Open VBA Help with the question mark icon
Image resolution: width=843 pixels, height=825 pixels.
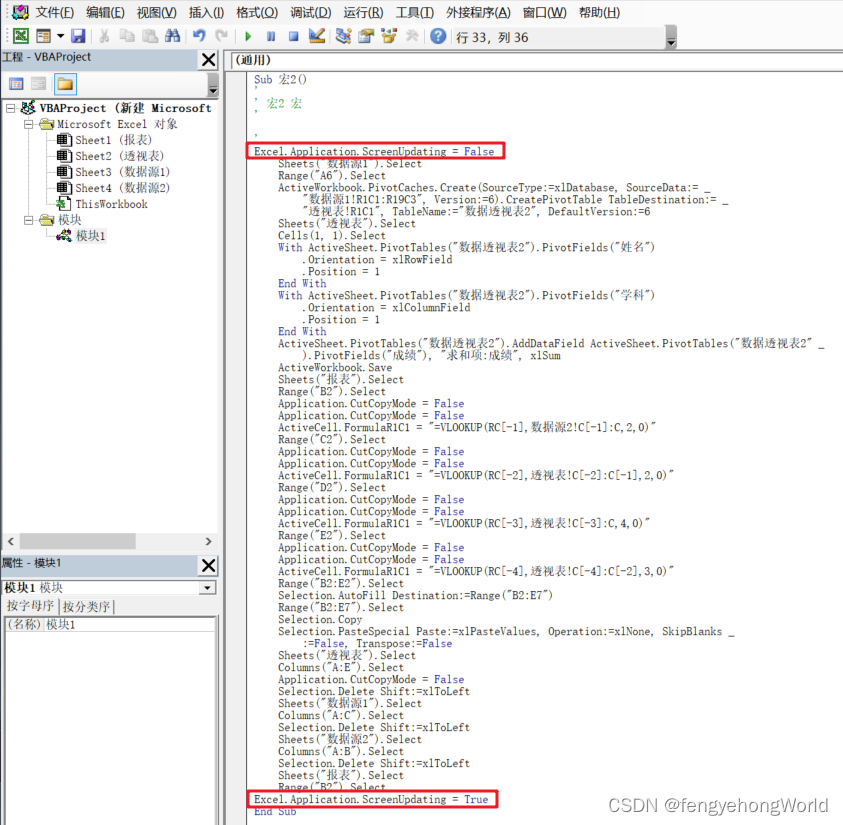click(438, 36)
